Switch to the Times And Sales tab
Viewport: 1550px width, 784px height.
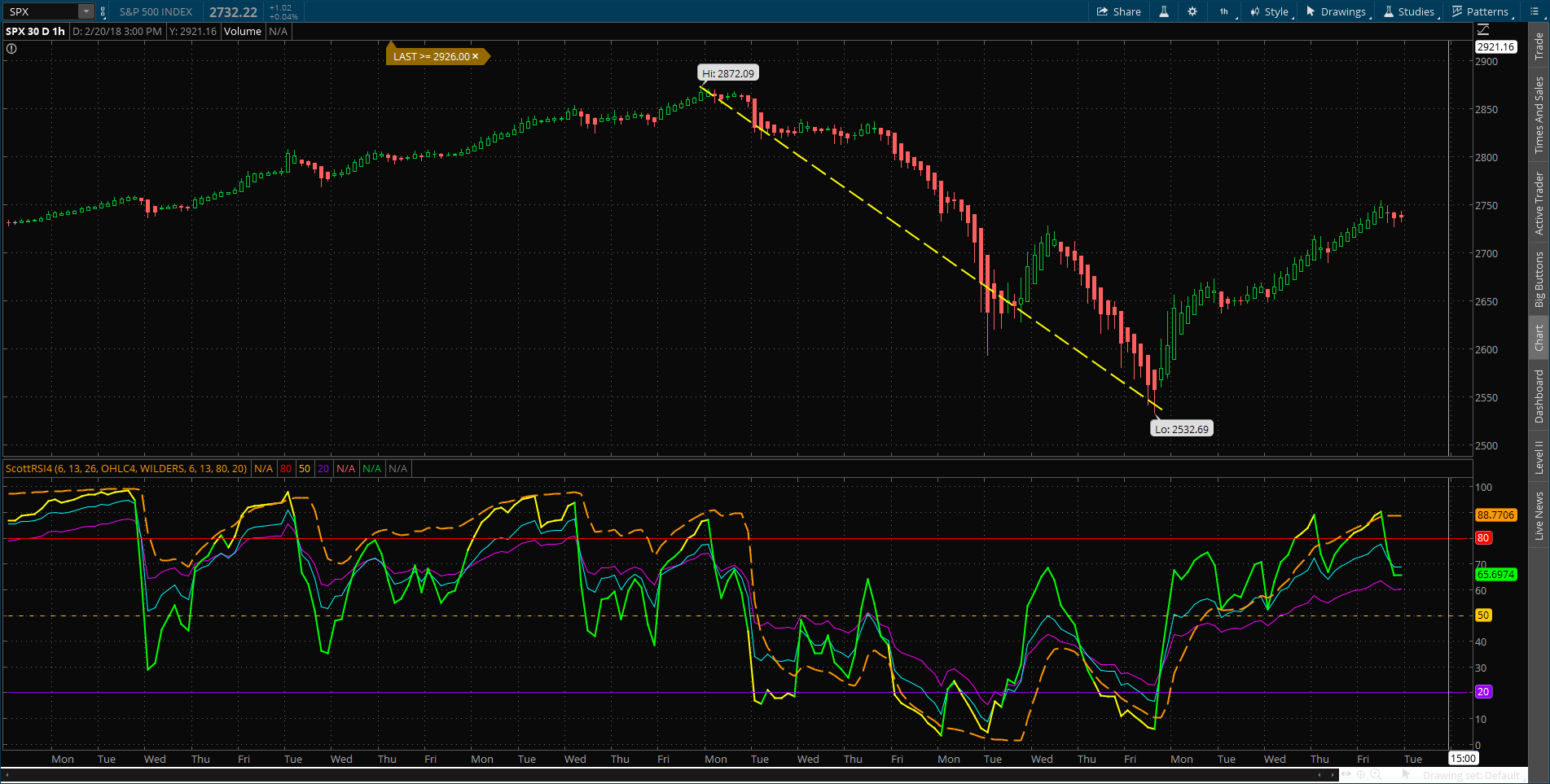[1539, 115]
